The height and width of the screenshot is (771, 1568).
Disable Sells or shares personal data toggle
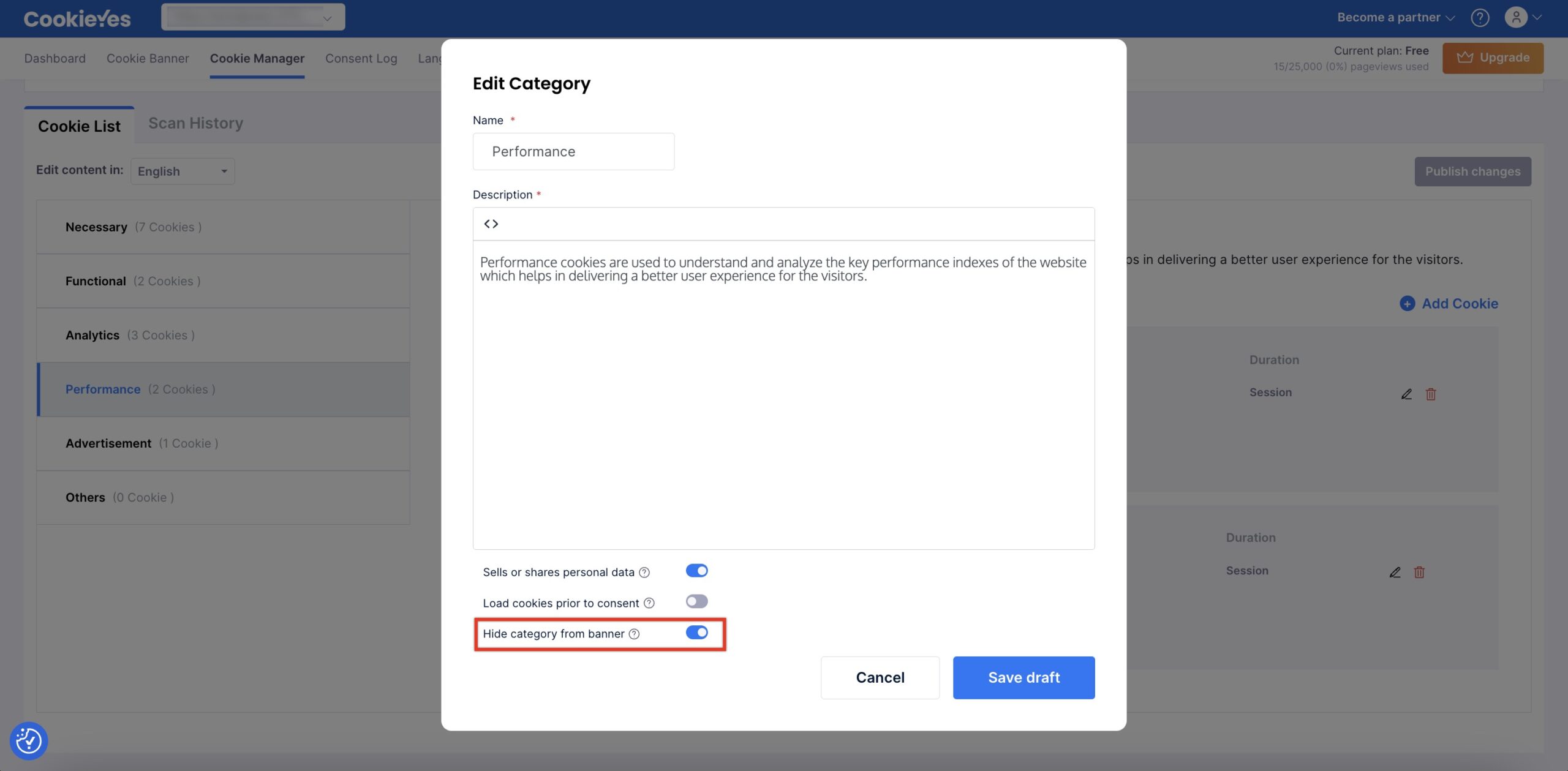click(x=696, y=571)
